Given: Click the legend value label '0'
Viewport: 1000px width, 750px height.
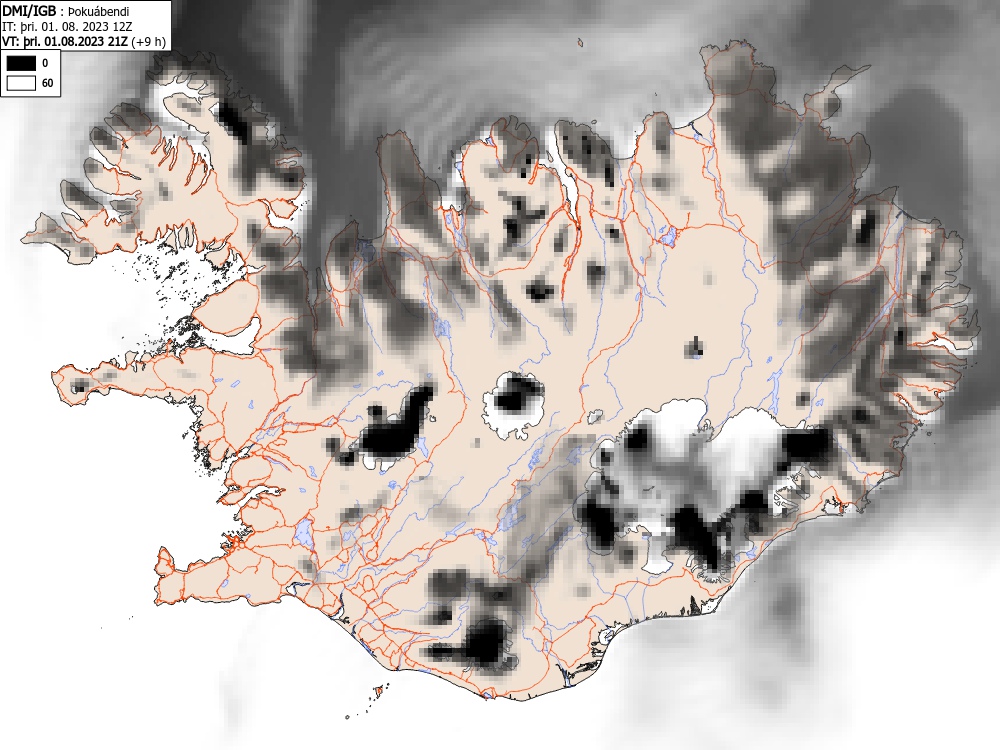Looking at the screenshot, I should coord(45,63).
